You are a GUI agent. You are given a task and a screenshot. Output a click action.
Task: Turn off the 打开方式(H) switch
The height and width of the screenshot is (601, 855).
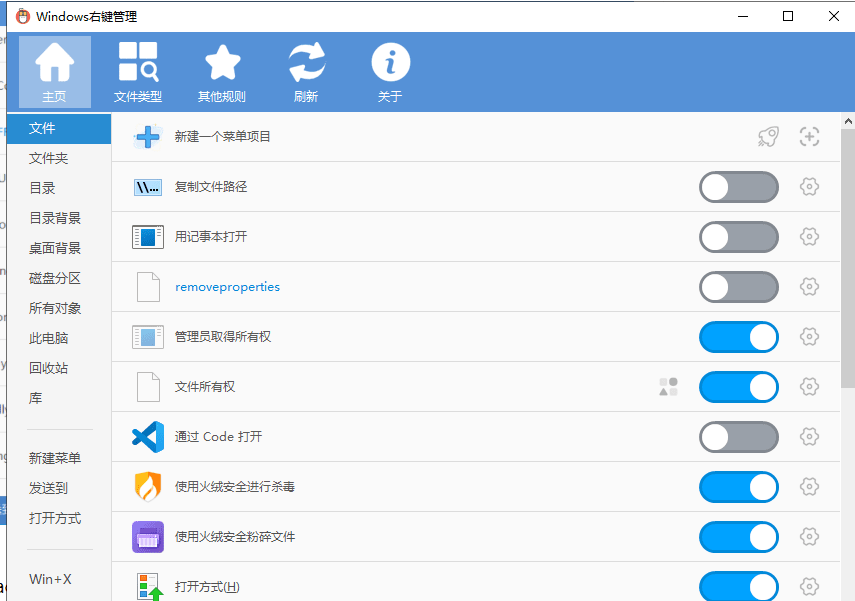(x=738, y=587)
